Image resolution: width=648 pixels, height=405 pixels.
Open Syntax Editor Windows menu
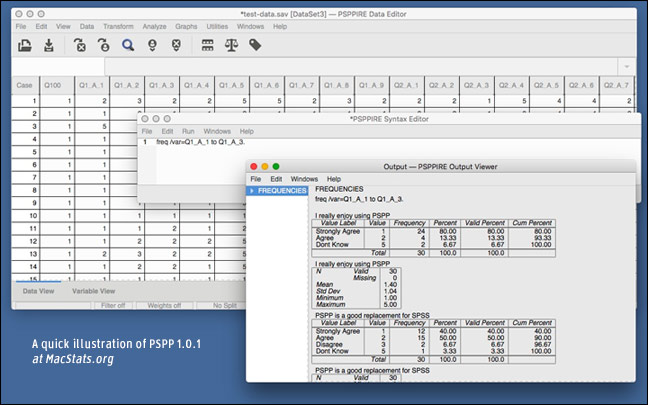click(x=217, y=131)
